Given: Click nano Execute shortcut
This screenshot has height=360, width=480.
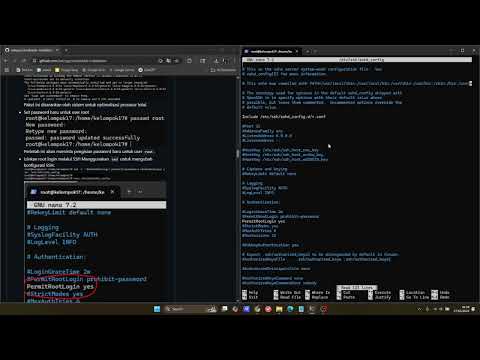Looking at the screenshot, I should pyautogui.click(x=379, y=292).
